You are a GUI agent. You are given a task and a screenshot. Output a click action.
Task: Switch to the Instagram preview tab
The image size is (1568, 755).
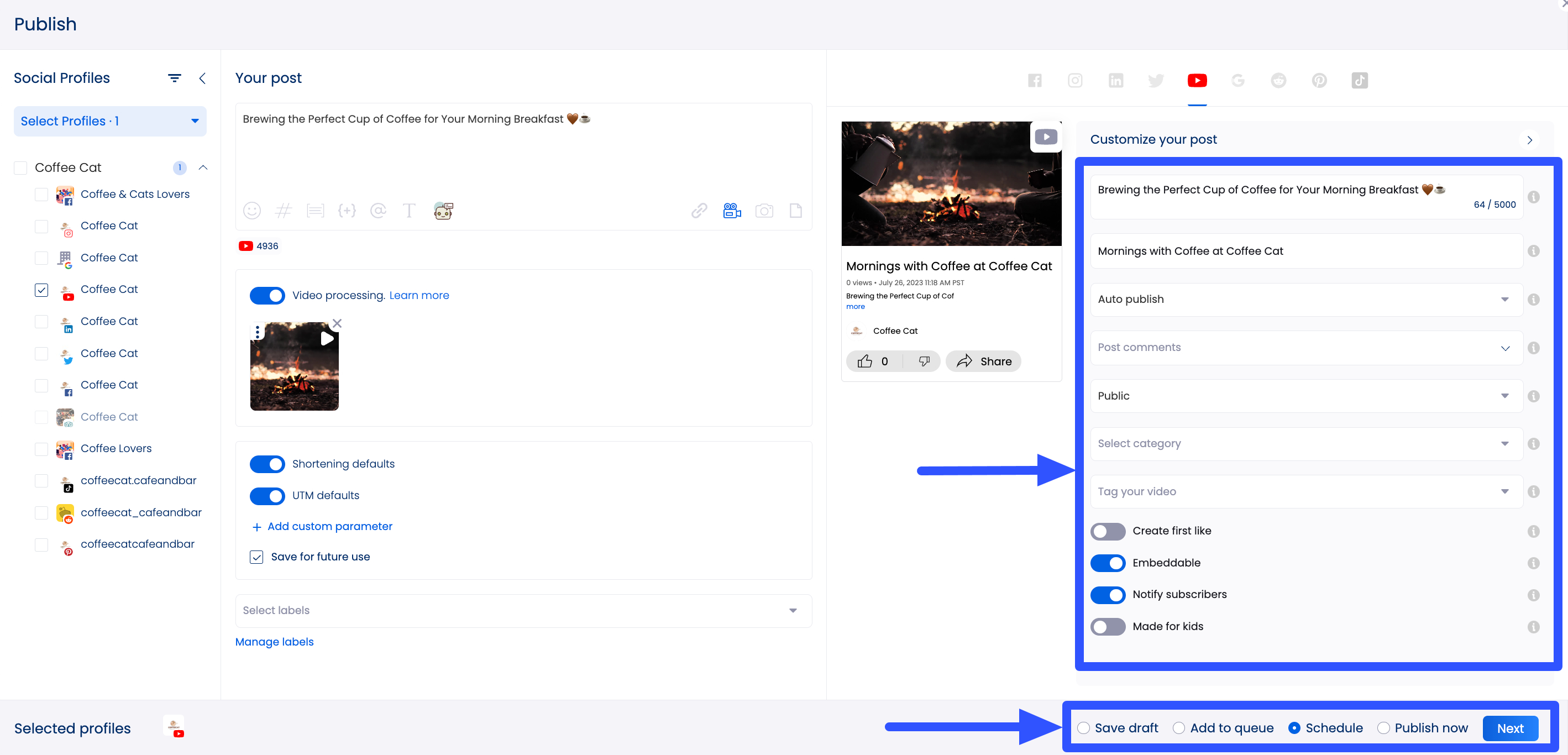pyautogui.click(x=1075, y=80)
